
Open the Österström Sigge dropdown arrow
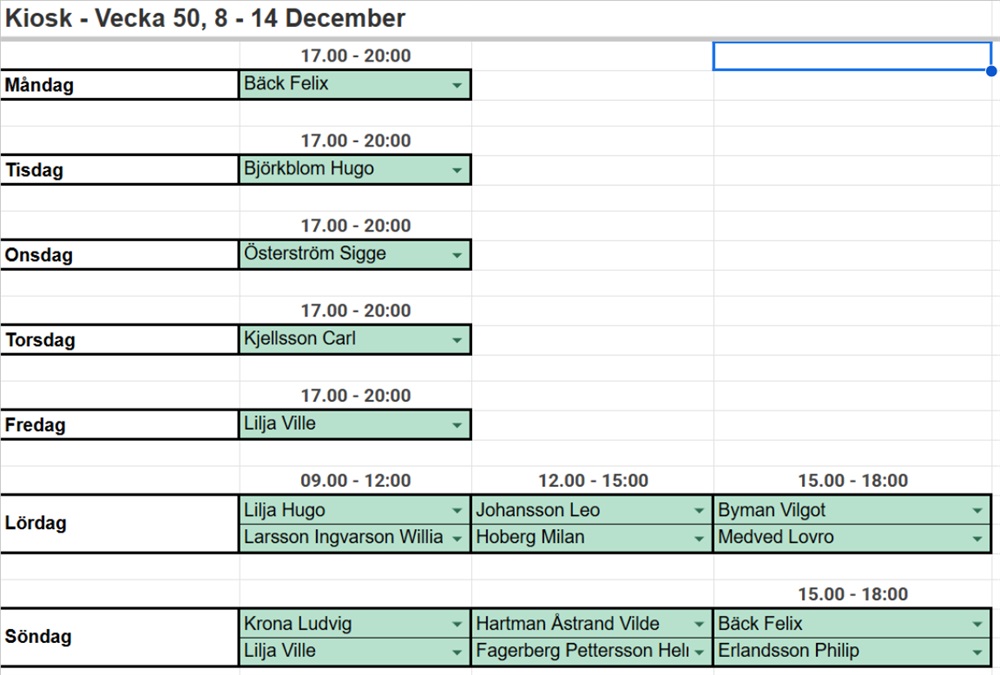coord(457,256)
